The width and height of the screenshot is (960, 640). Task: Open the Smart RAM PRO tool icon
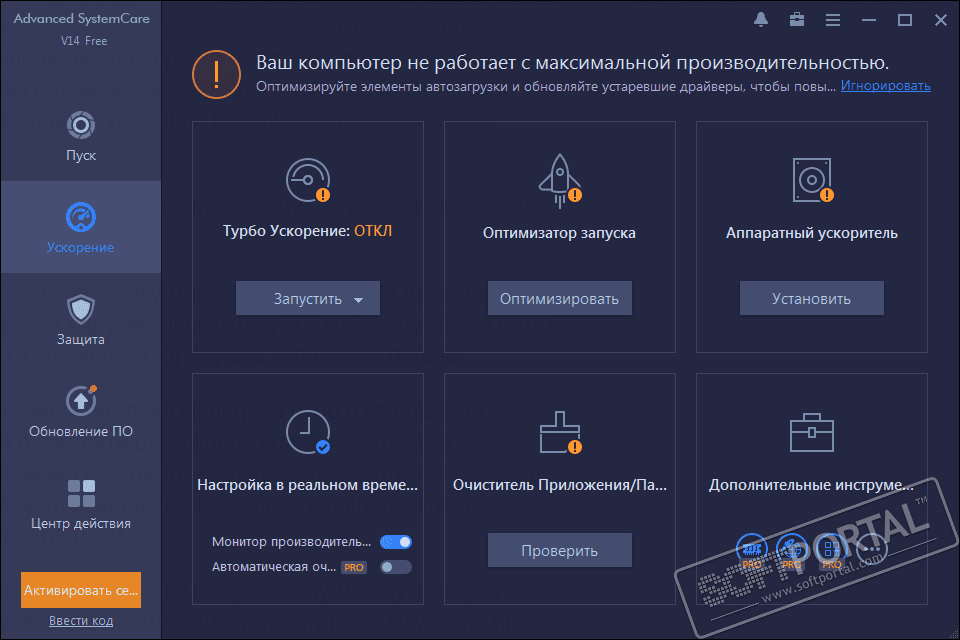(751, 551)
